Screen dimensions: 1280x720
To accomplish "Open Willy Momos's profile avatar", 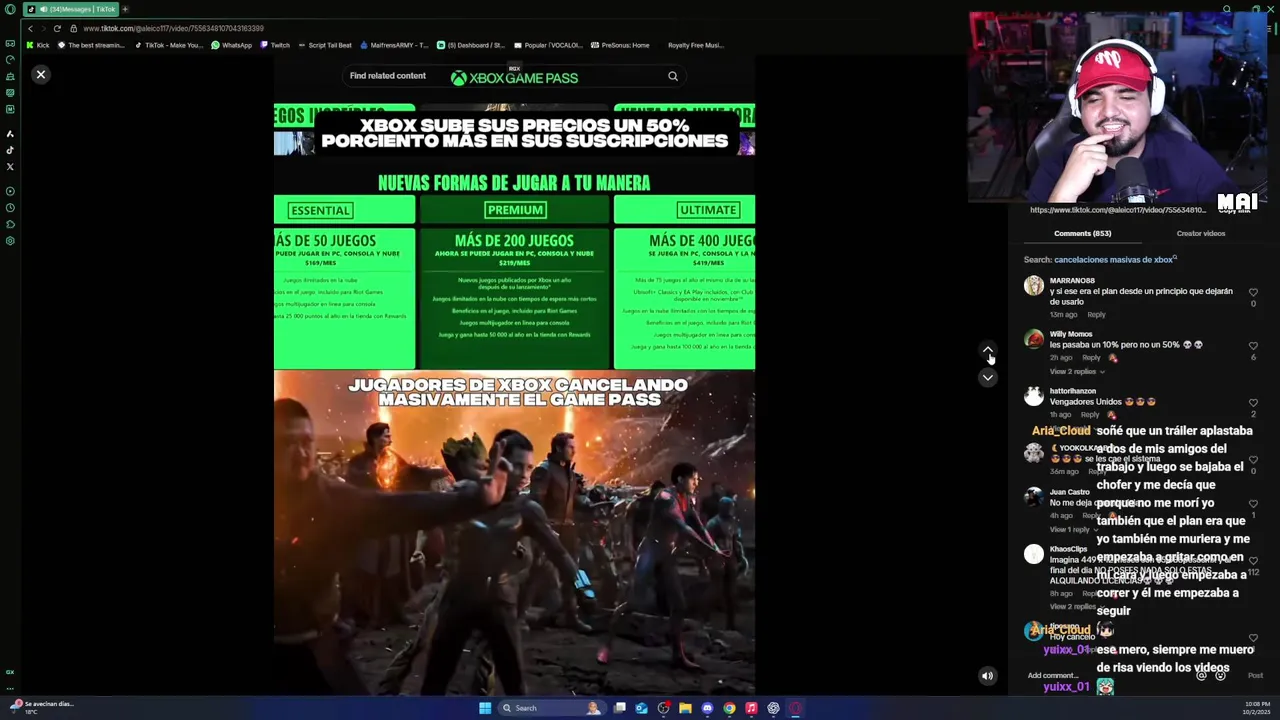I will pyautogui.click(x=1034, y=340).
